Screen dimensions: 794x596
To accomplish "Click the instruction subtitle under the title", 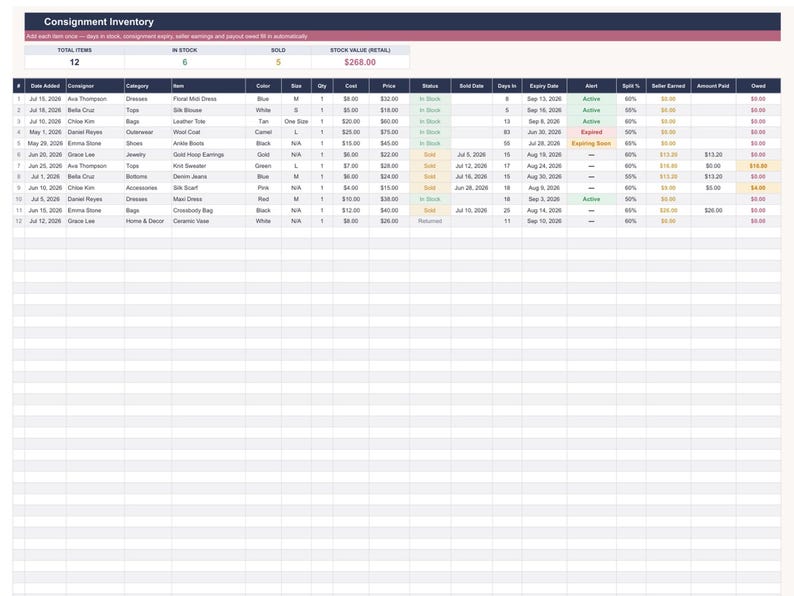I will pyautogui.click(x=167, y=36).
